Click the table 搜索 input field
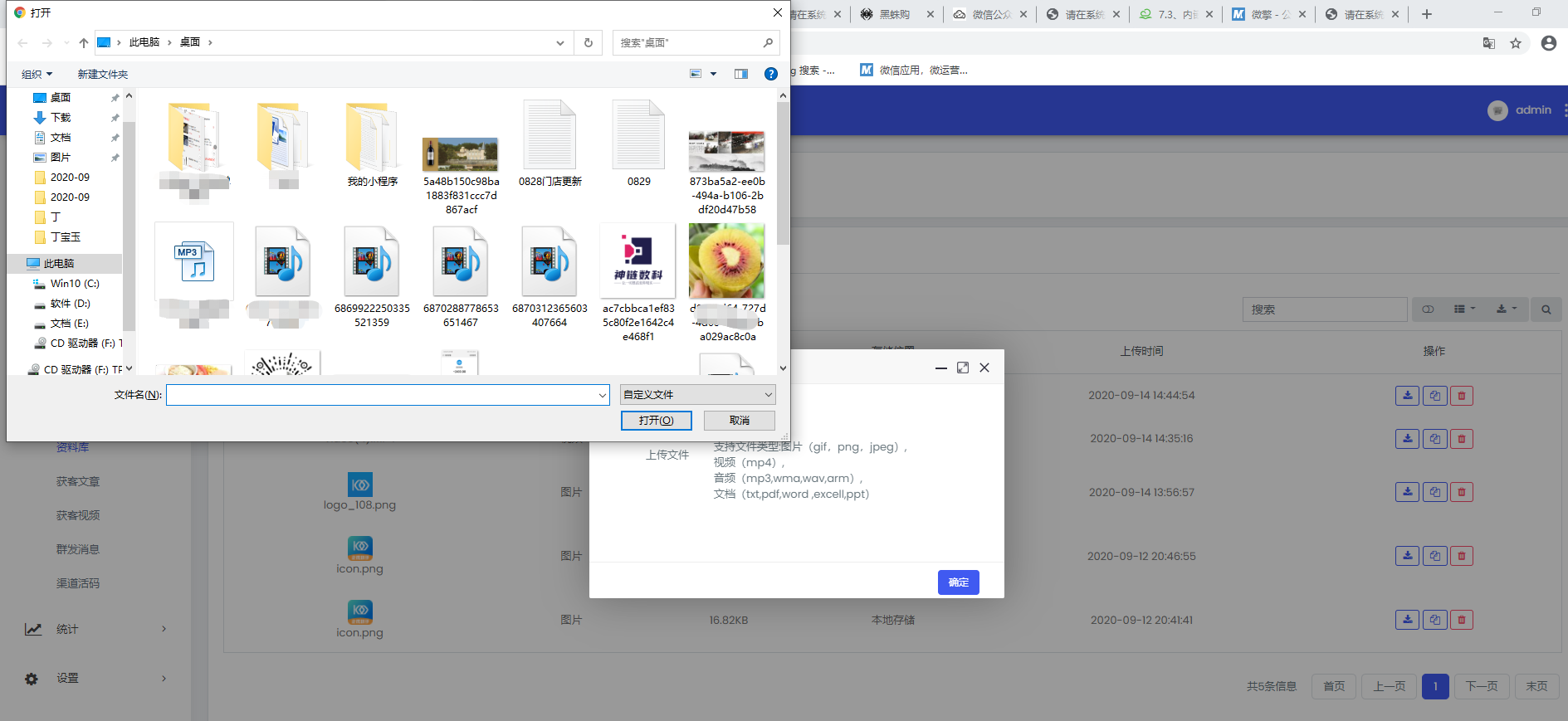 click(x=1325, y=309)
